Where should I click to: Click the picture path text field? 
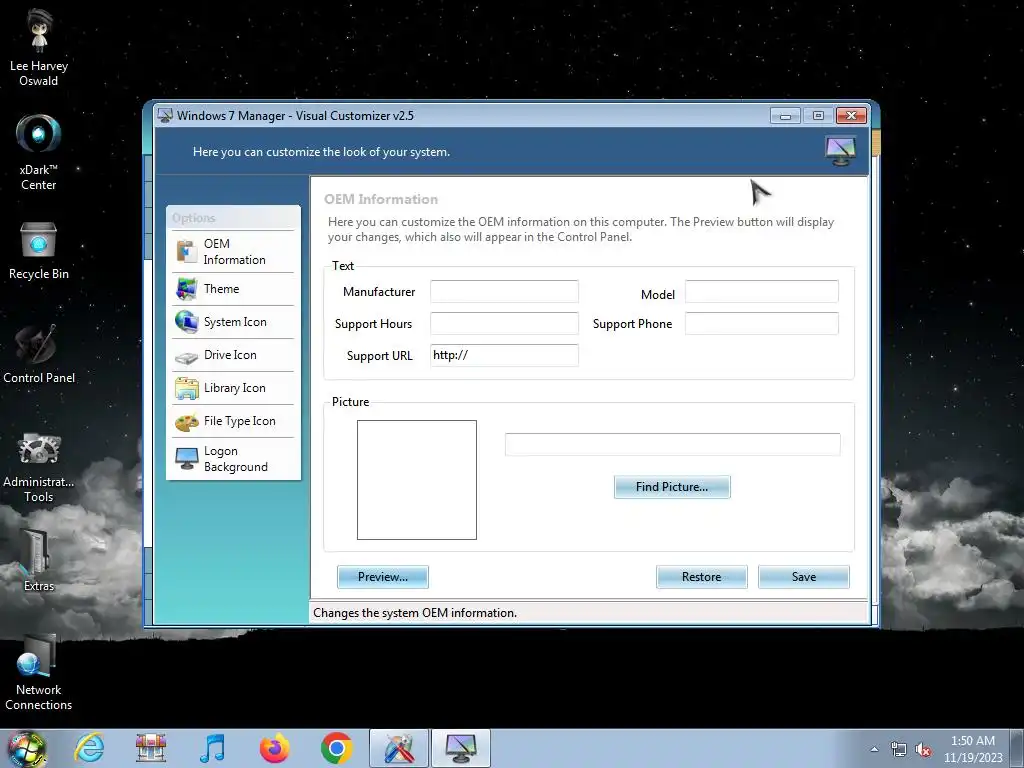(673, 444)
